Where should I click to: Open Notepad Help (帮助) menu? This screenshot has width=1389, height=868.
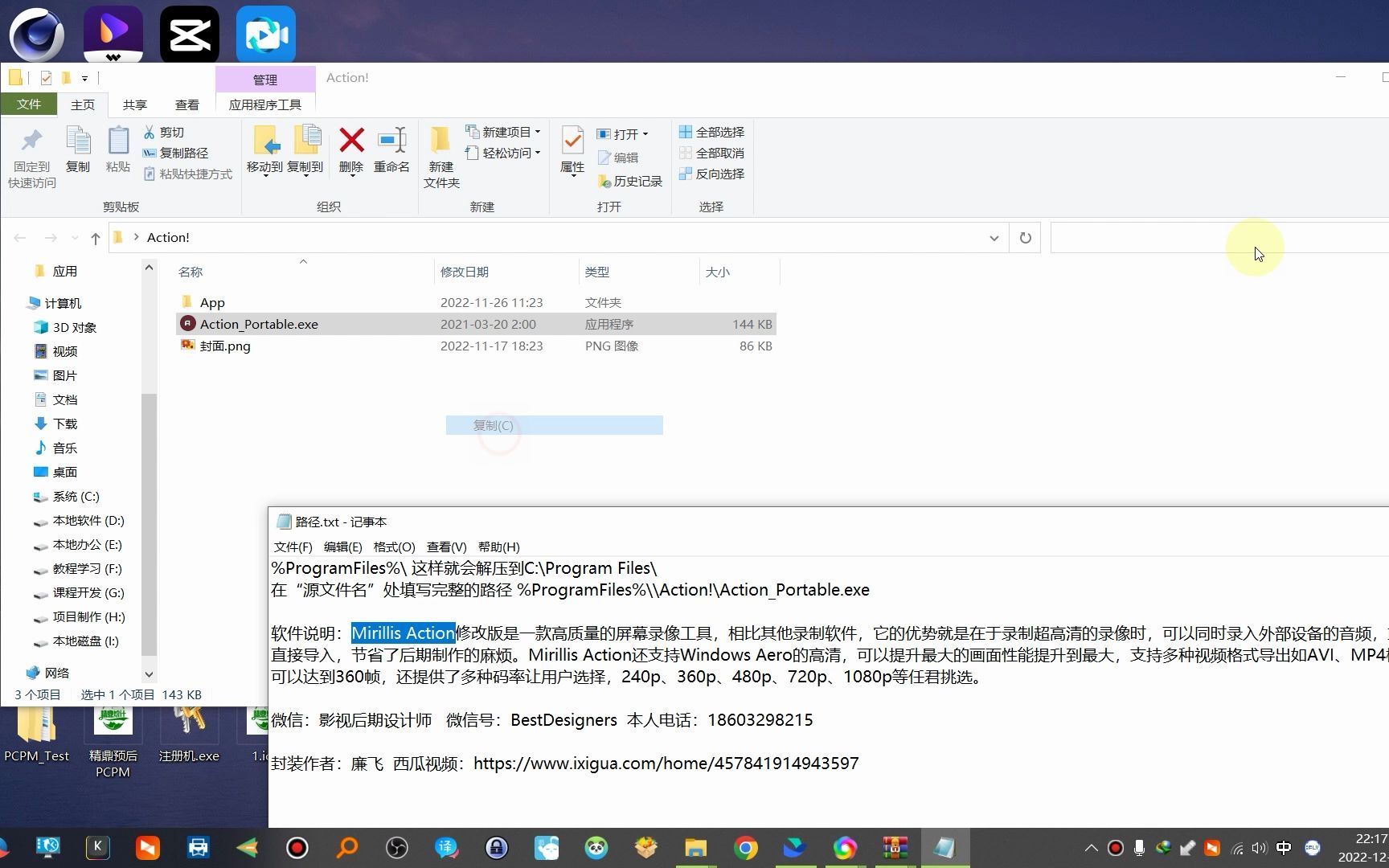tap(498, 547)
